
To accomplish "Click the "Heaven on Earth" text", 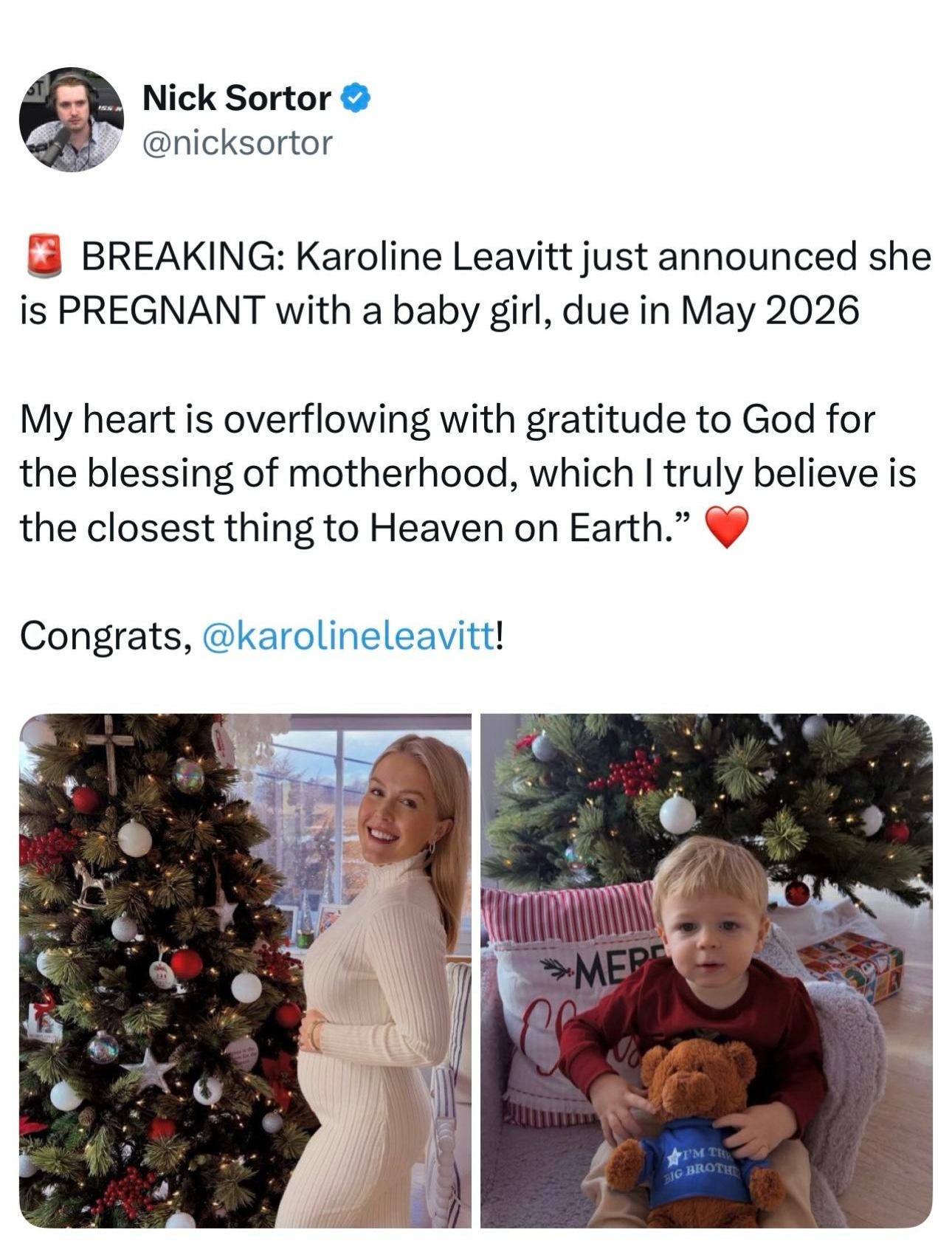I will [517, 528].
